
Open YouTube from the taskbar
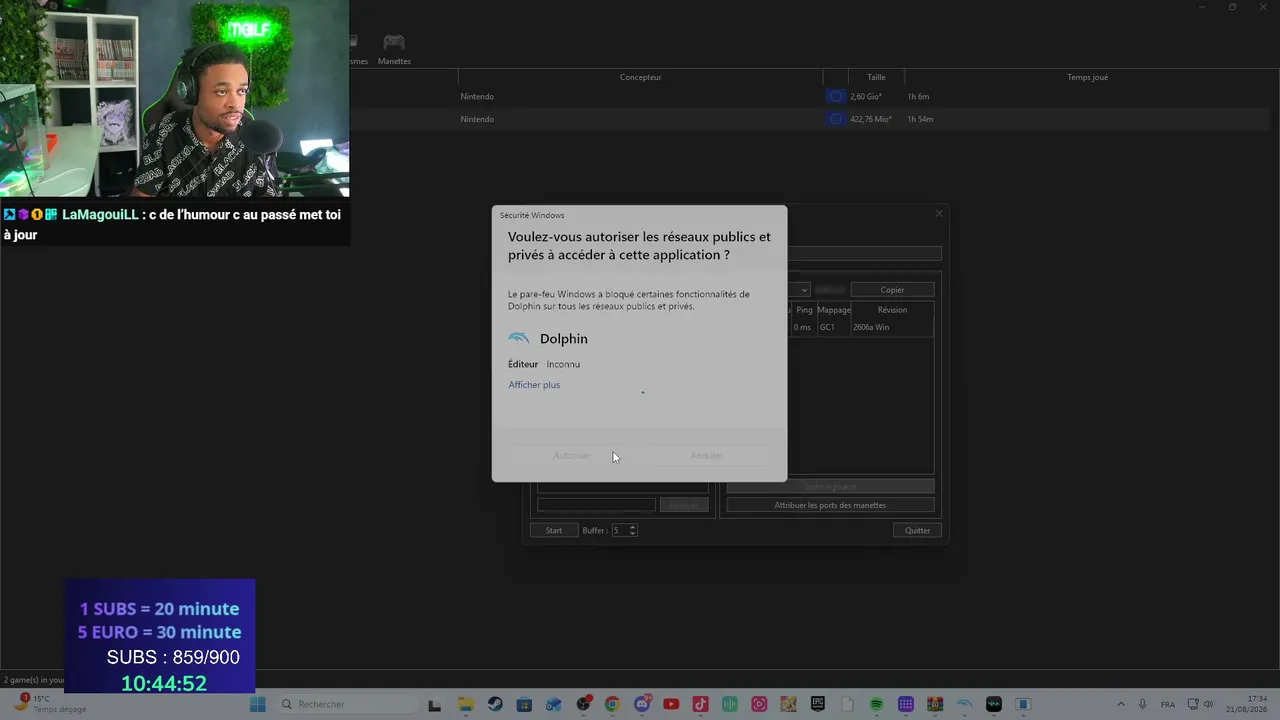coord(671,704)
